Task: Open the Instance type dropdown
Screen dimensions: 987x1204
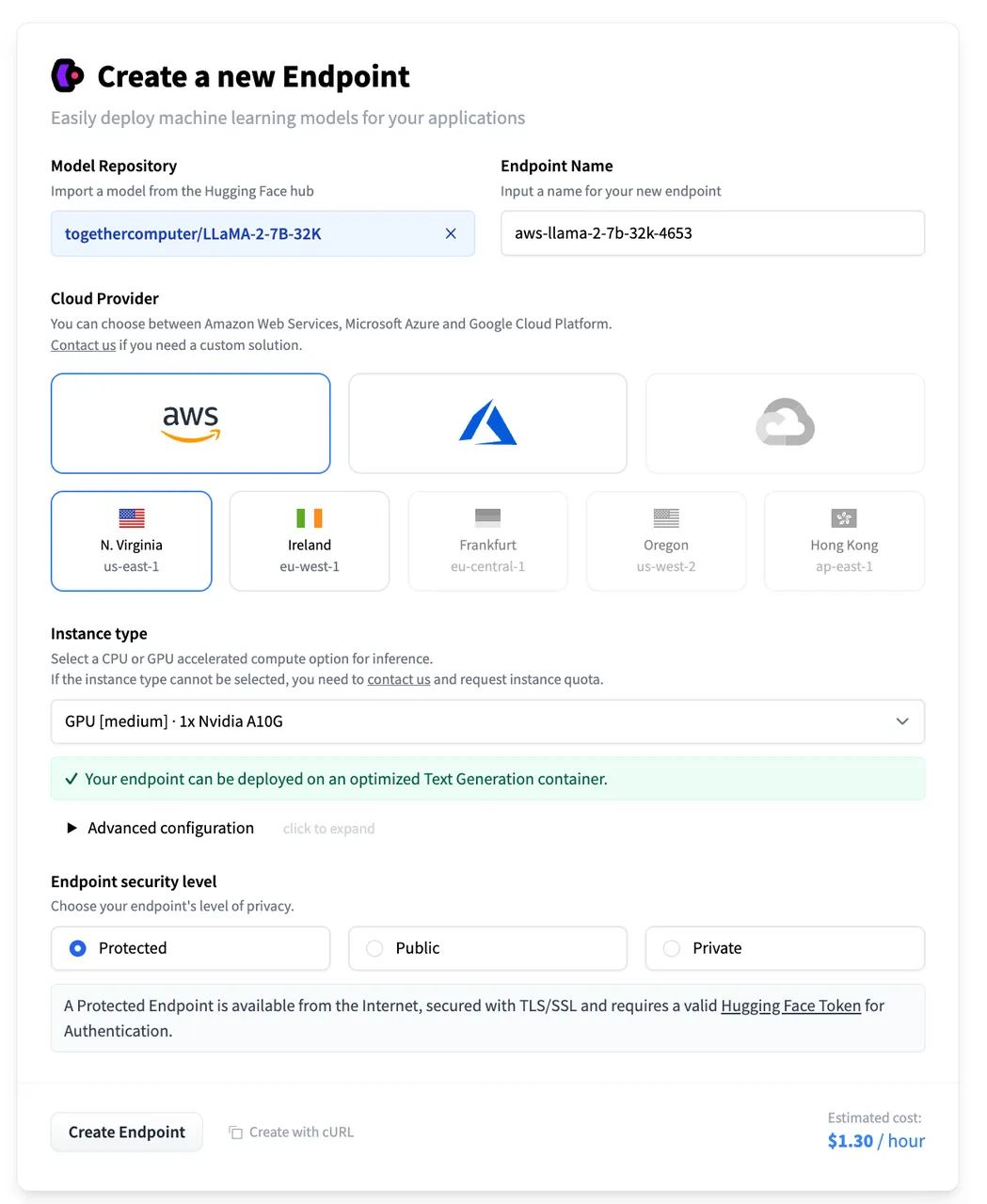Action: (x=487, y=721)
